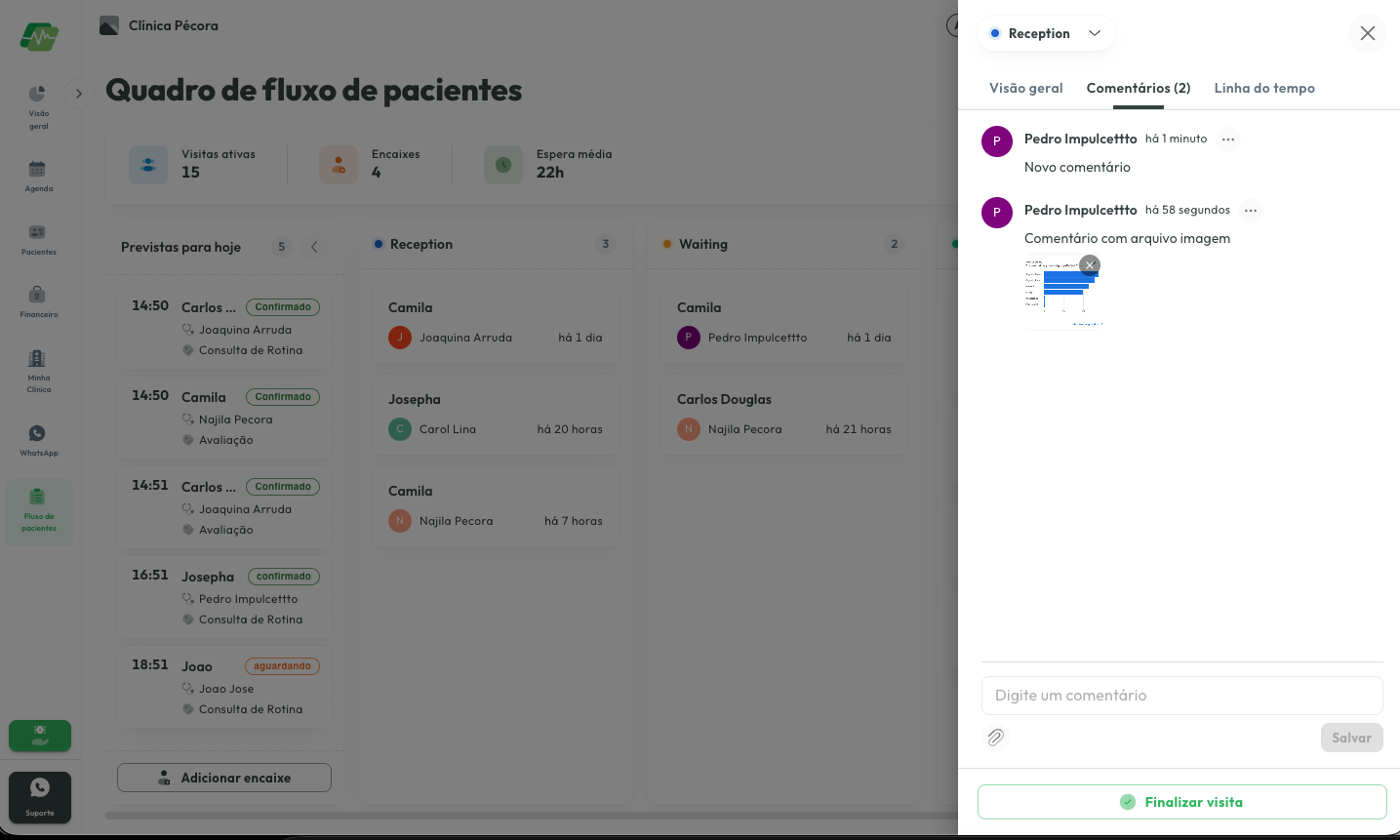This screenshot has height=840, width=1400.
Task: Click Adicionar encaixe button
Action: click(224, 778)
